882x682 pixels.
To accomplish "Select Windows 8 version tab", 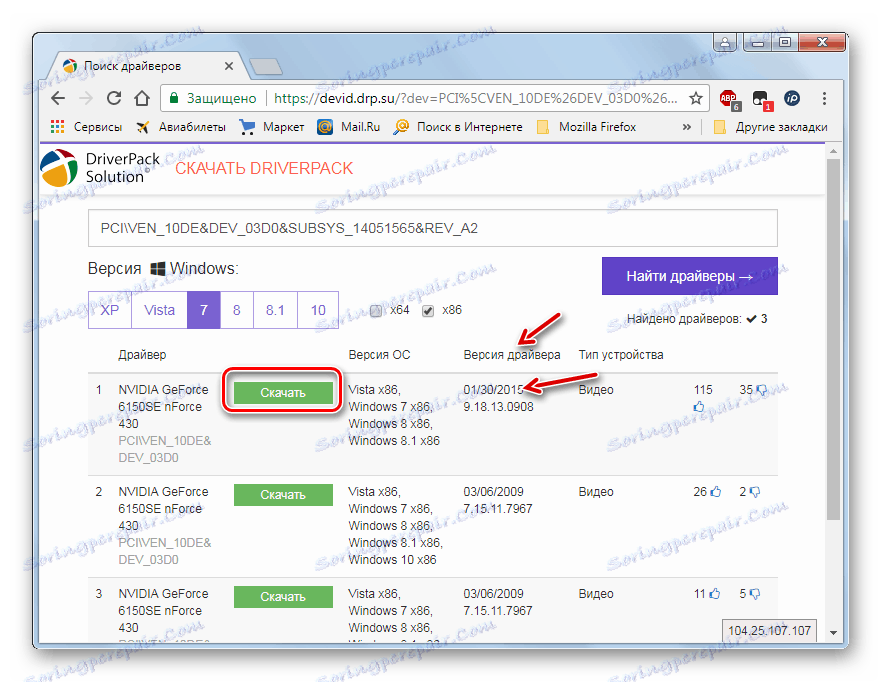I will (x=237, y=310).
